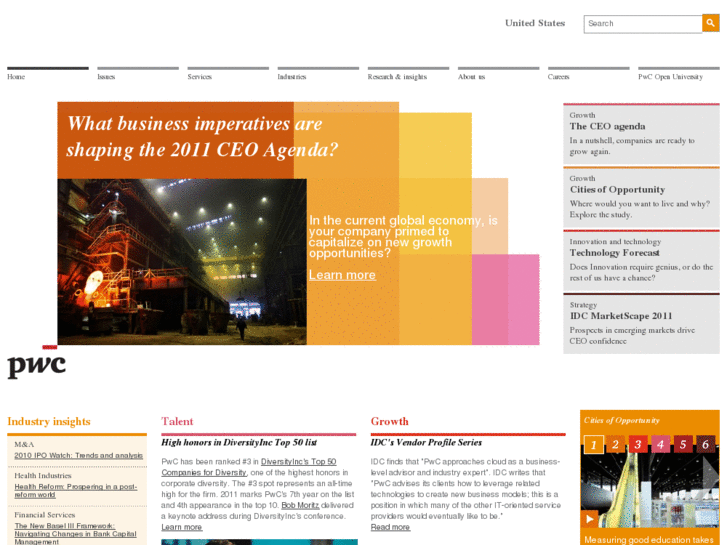Viewport: 727px width, 545px height.
Task: Click the orange search magnifier button
Action: [710, 23]
